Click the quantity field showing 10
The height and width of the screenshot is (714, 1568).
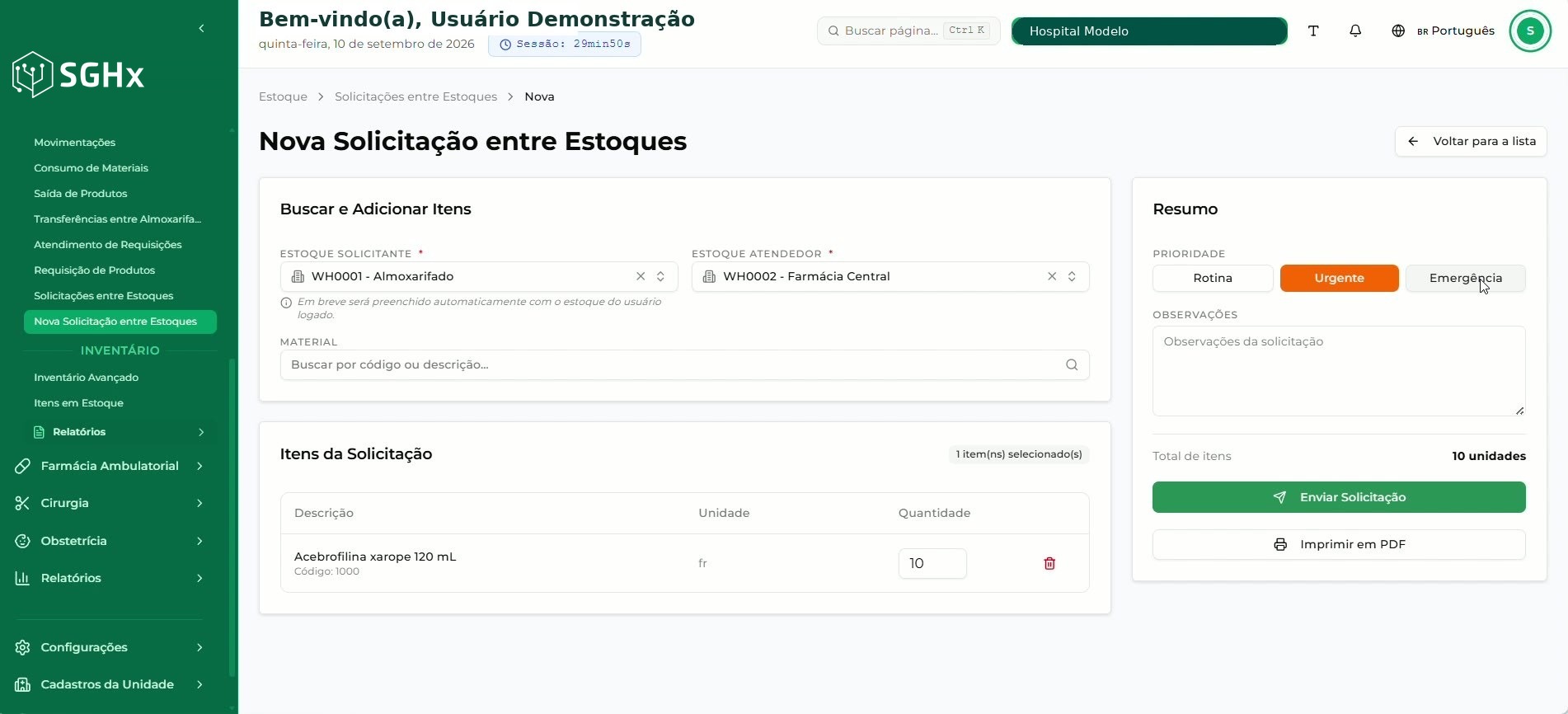[x=932, y=563]
